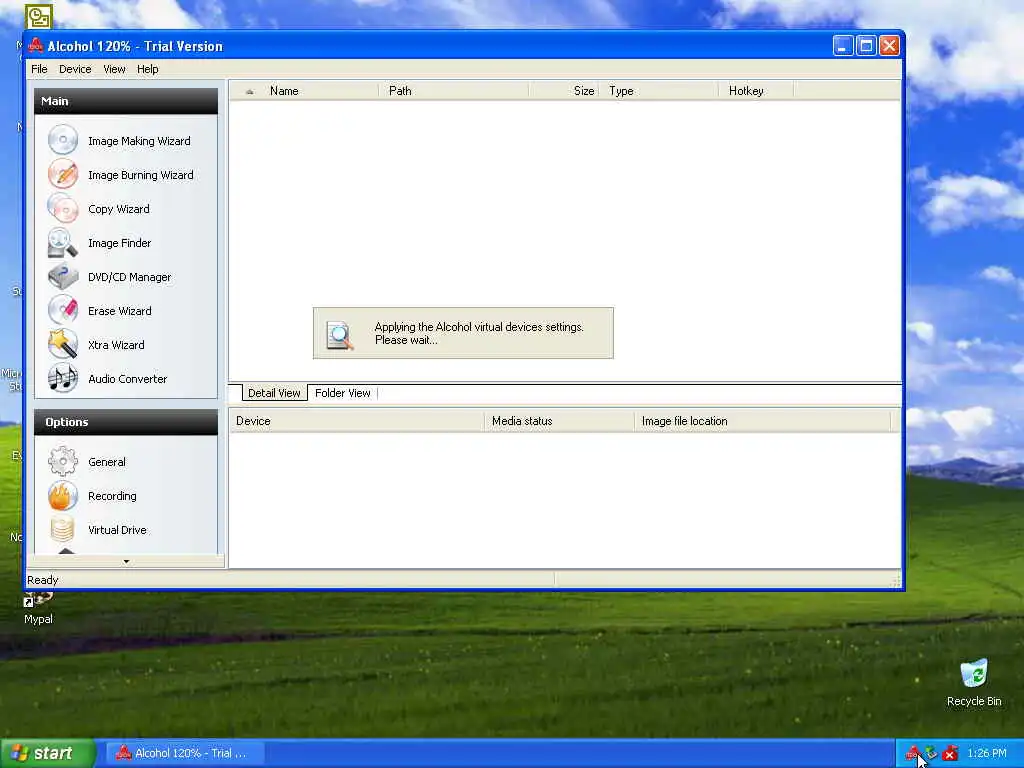Open the File menu
The height and width of the screenshot is (768, 1024).
coord(39,69)
